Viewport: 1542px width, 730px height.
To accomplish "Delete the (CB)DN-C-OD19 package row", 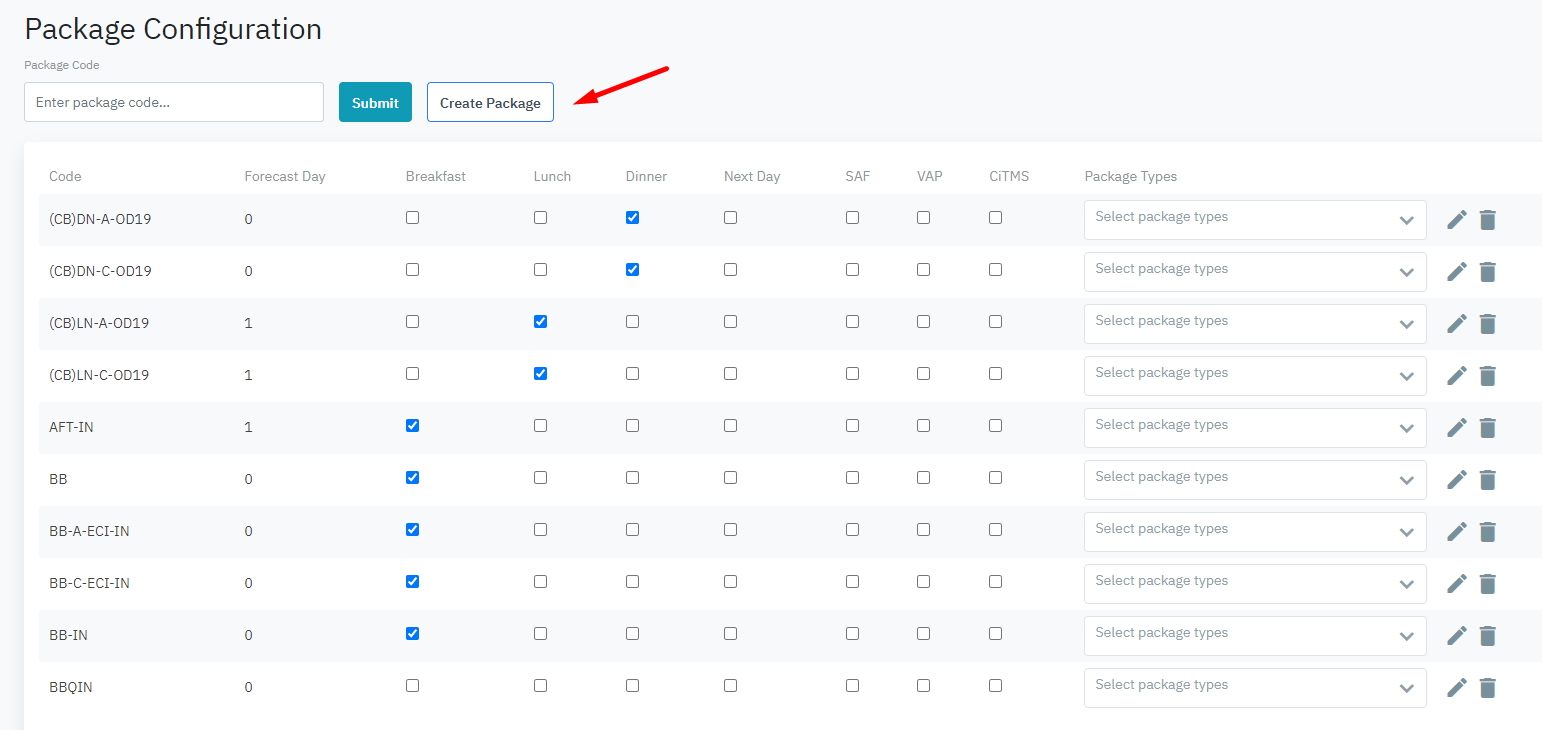I will (1488, 271).
